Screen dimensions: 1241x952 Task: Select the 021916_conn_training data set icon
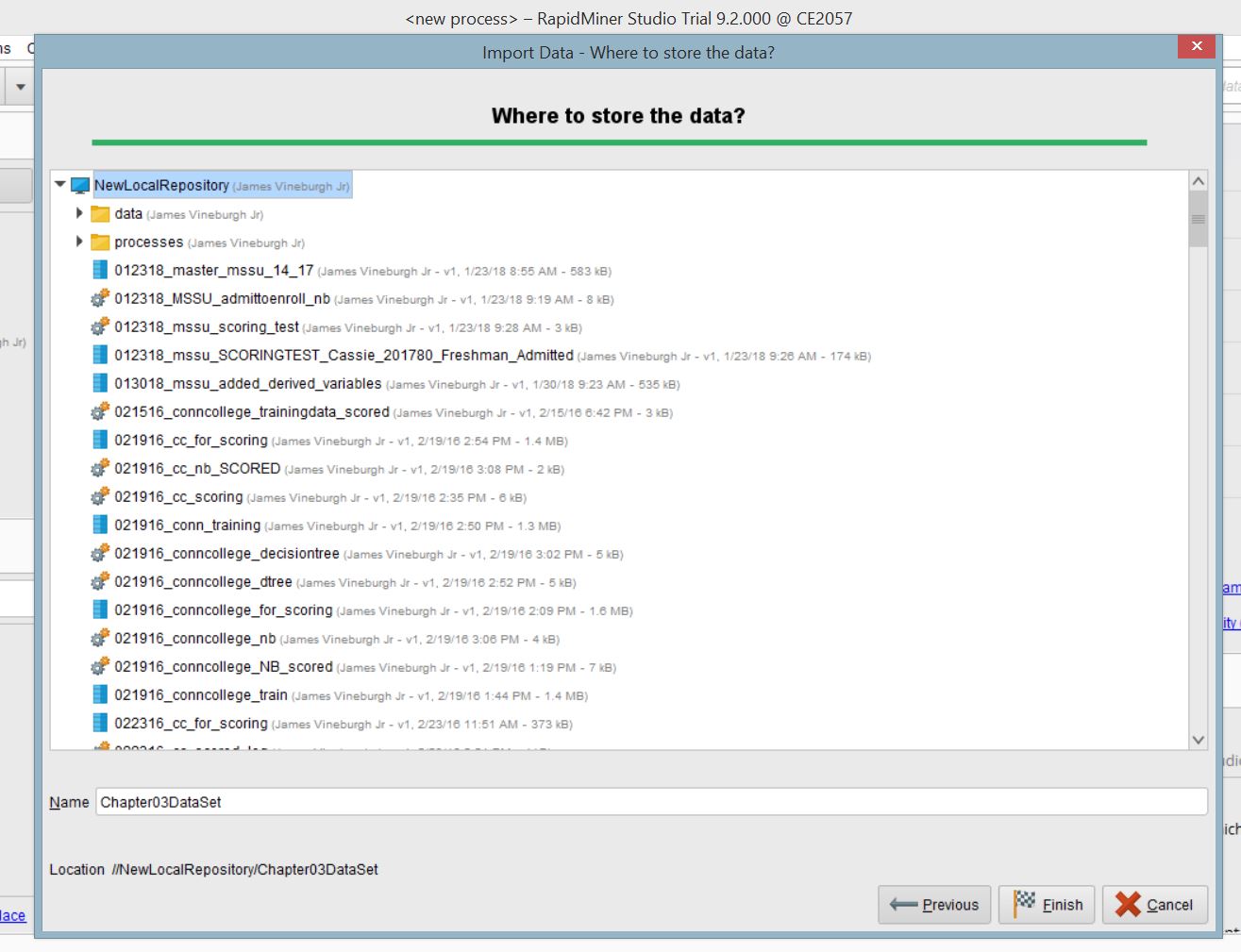[x=100, y=526]
